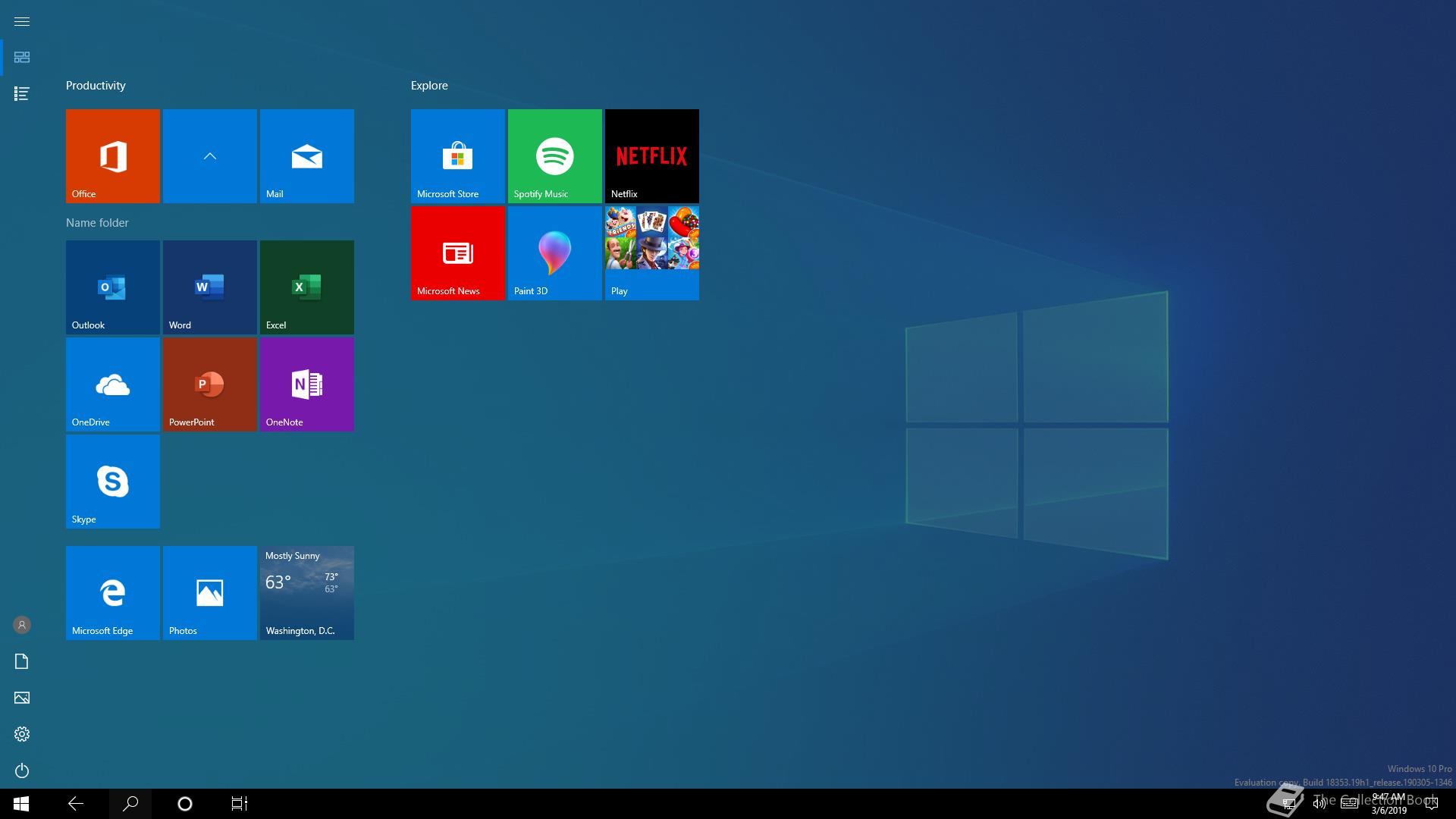Open Cortana circle icon
This screenshot has height=819, width=1456.
pyautogui.click(x=185, y=804)
